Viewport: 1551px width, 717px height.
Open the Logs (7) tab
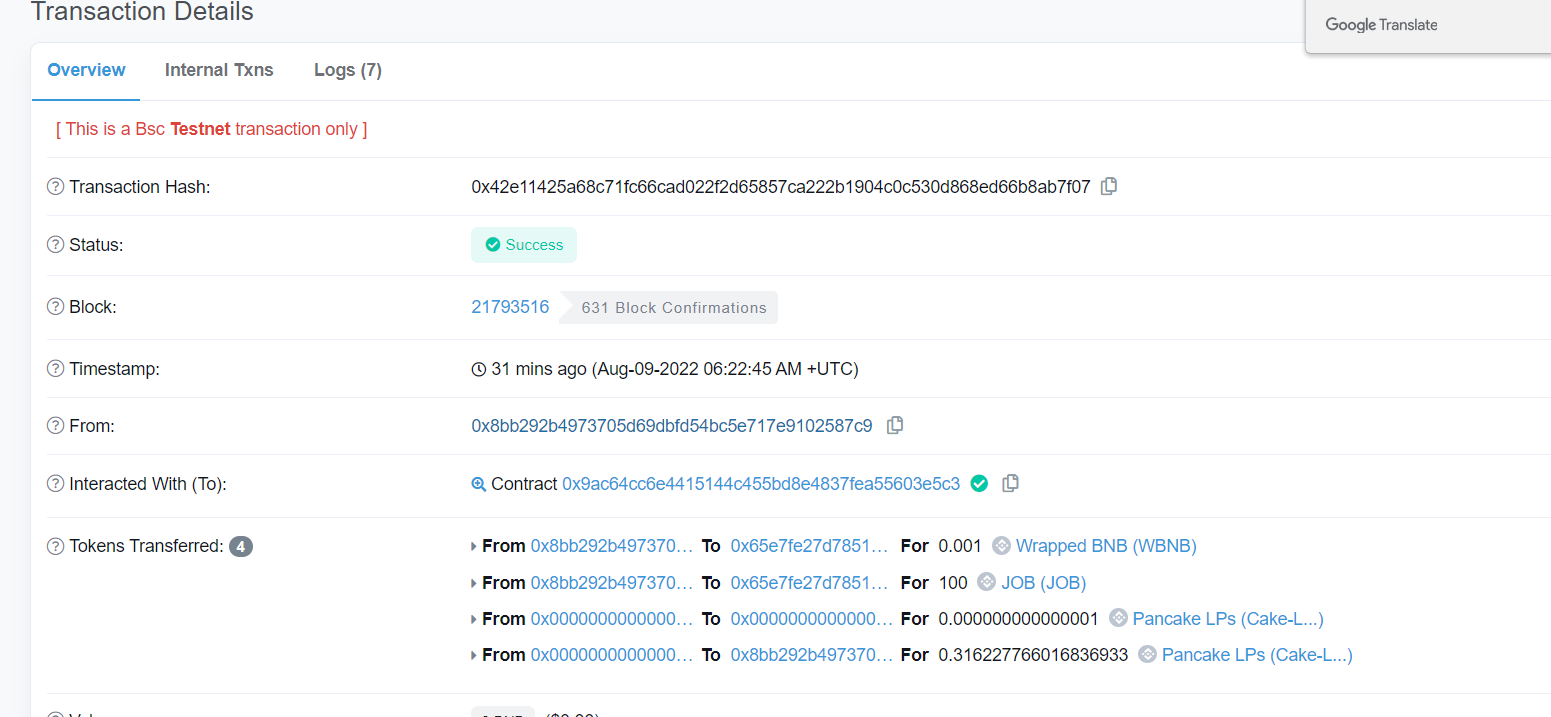coord(348,70)
